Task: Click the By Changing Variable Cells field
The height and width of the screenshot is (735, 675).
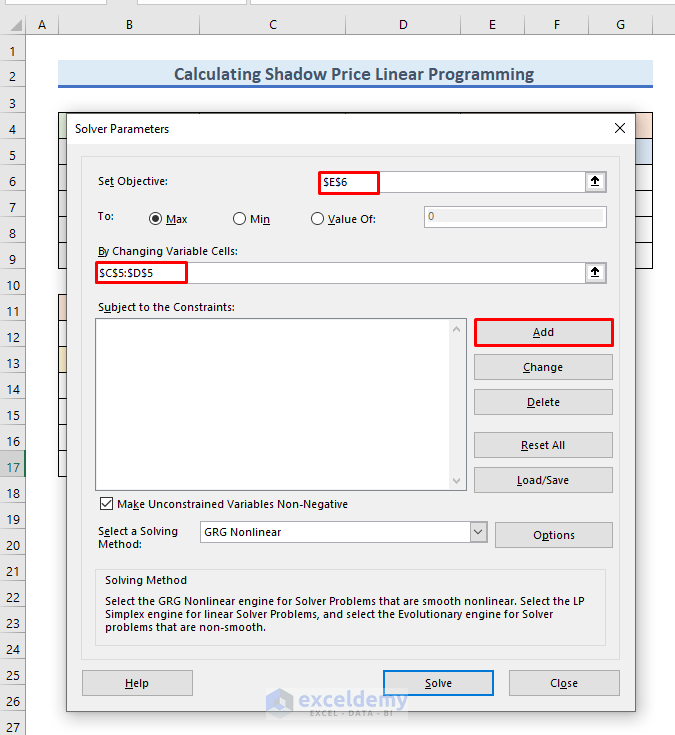Action: pos(341,273)
